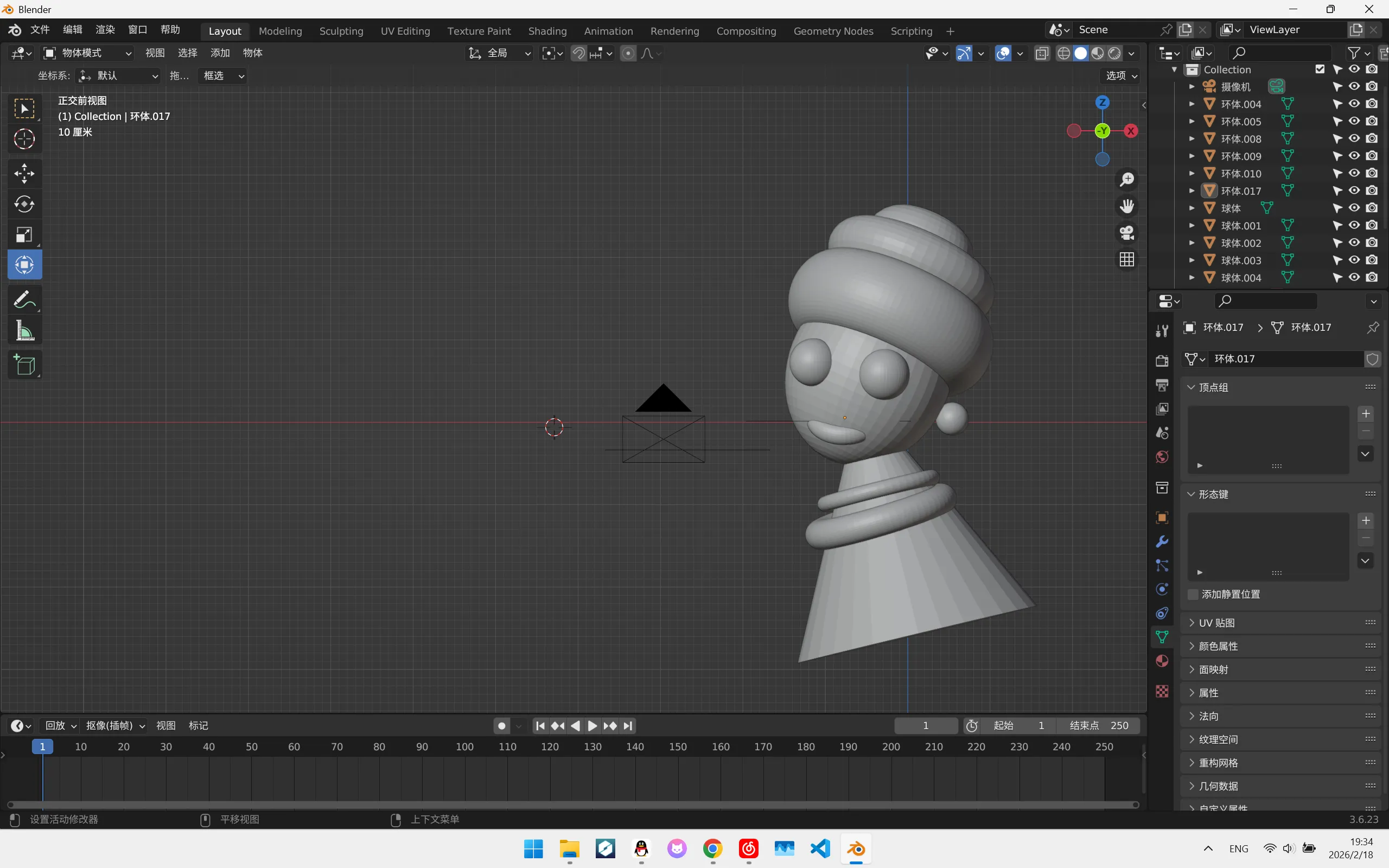Screen dimensions: 1389x868
Task: Expand the 球体.001 outliner item
Action: [x=1192, y=226]
